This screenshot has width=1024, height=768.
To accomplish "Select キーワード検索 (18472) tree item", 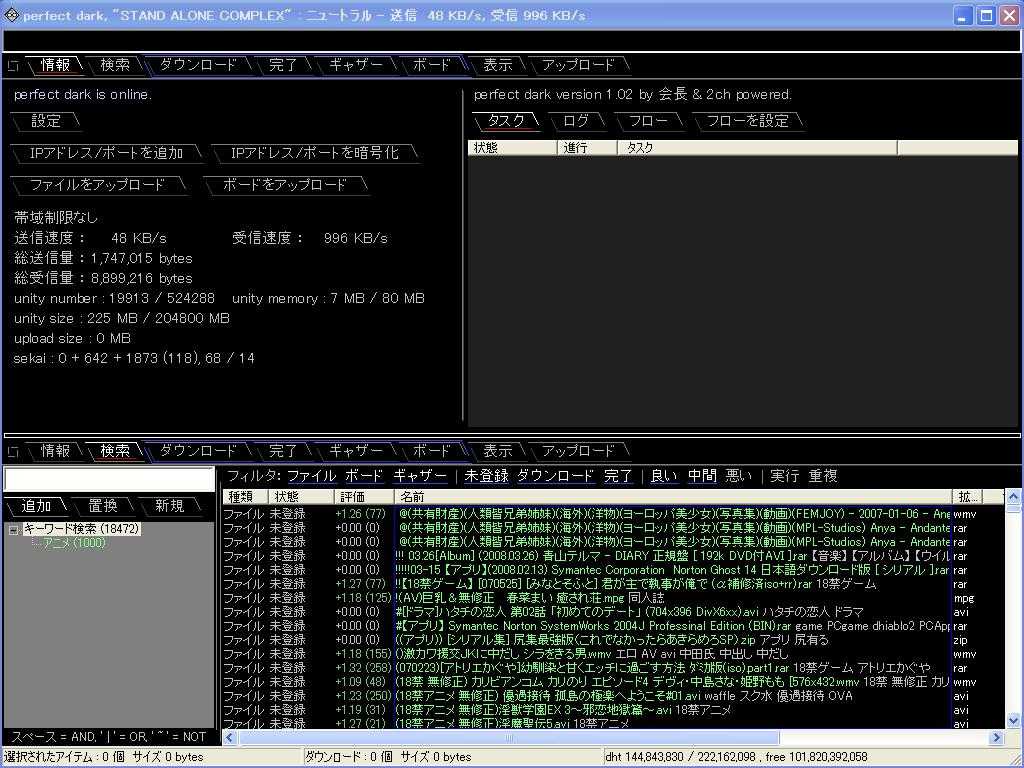I will pos(82,528).
